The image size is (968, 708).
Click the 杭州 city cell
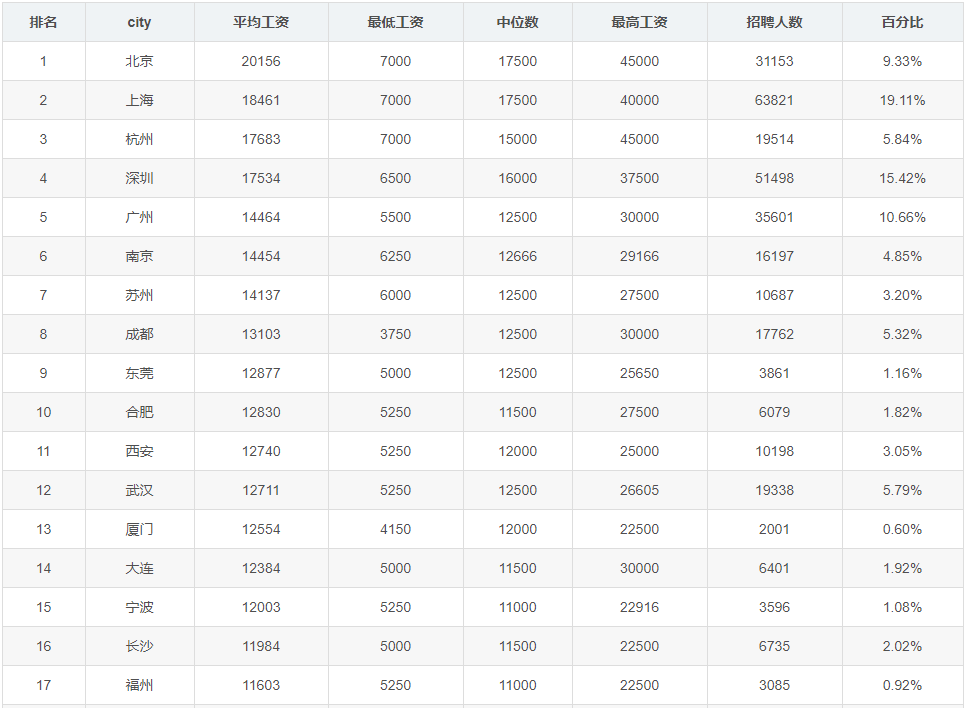(139, 139)
